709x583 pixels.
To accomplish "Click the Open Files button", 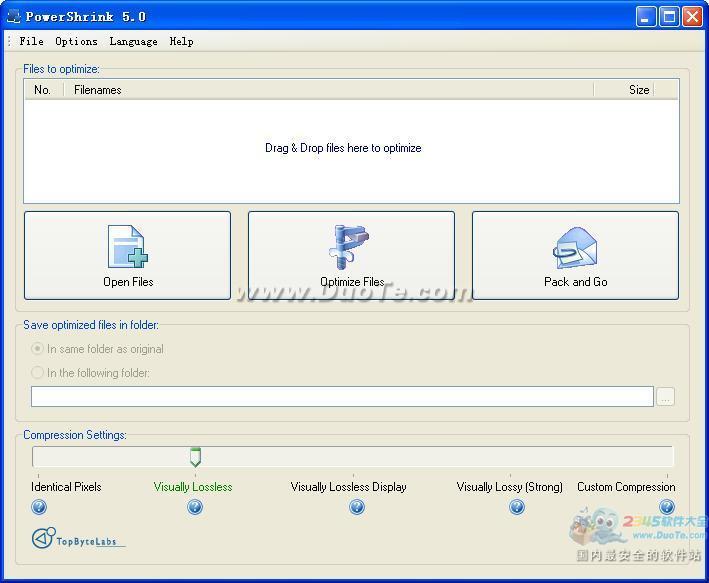I will tap(128, 255).
